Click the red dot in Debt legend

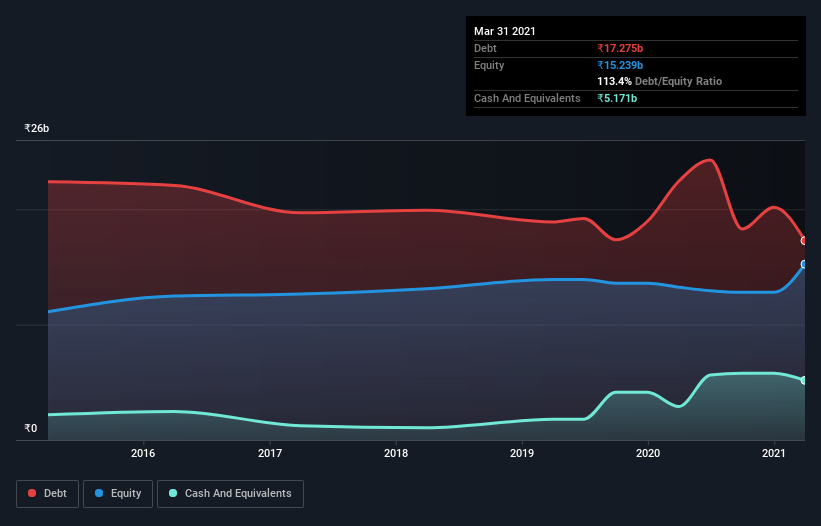(x=32, y=493)
